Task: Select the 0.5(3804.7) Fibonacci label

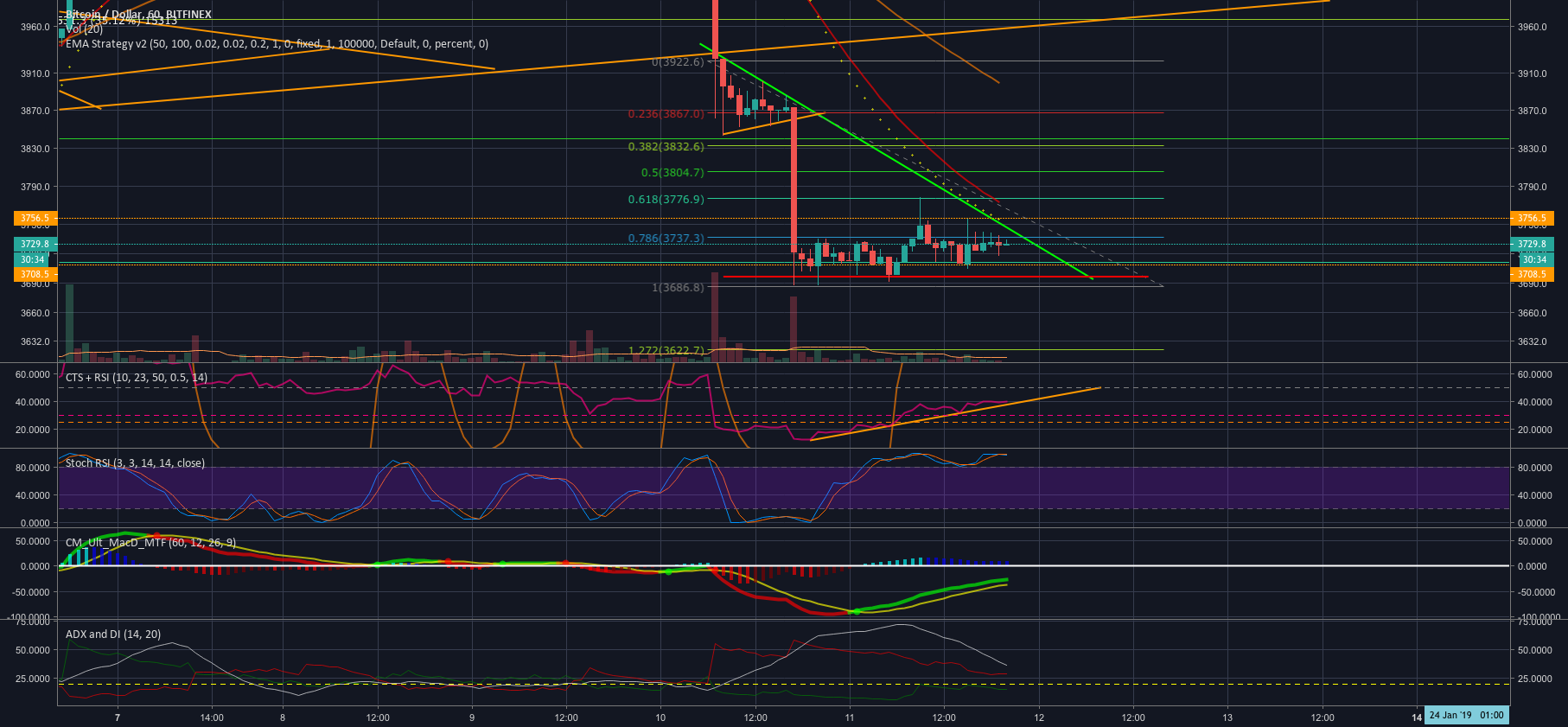Action: [672, 173]
